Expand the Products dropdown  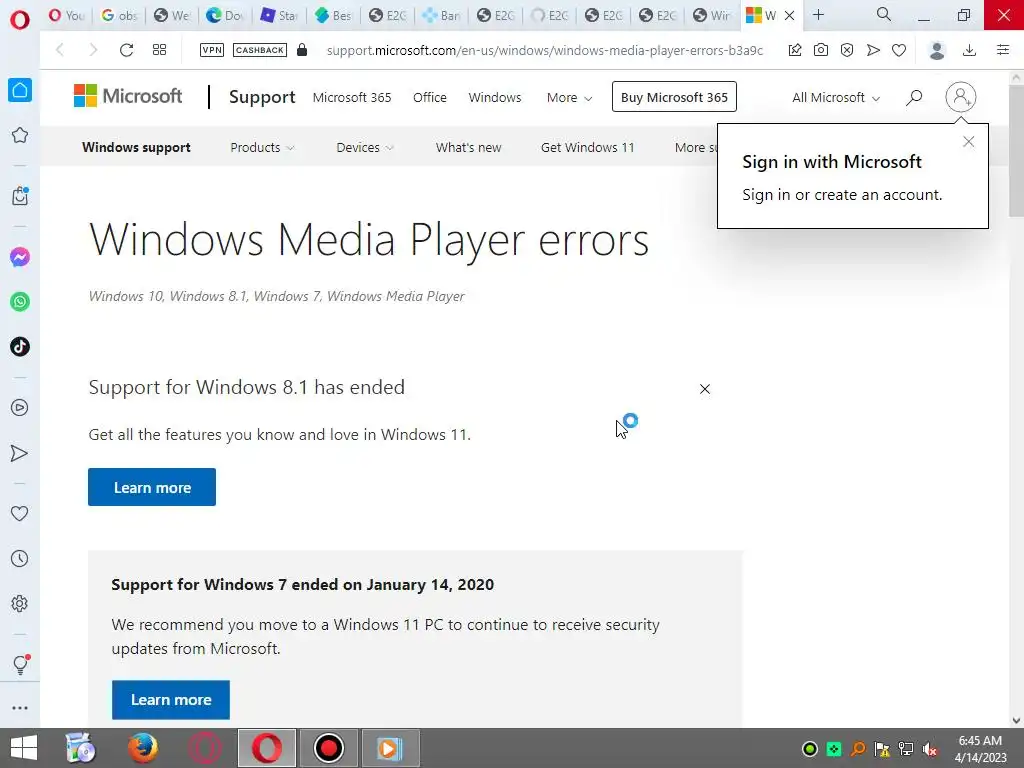click(x=262, y=148)
